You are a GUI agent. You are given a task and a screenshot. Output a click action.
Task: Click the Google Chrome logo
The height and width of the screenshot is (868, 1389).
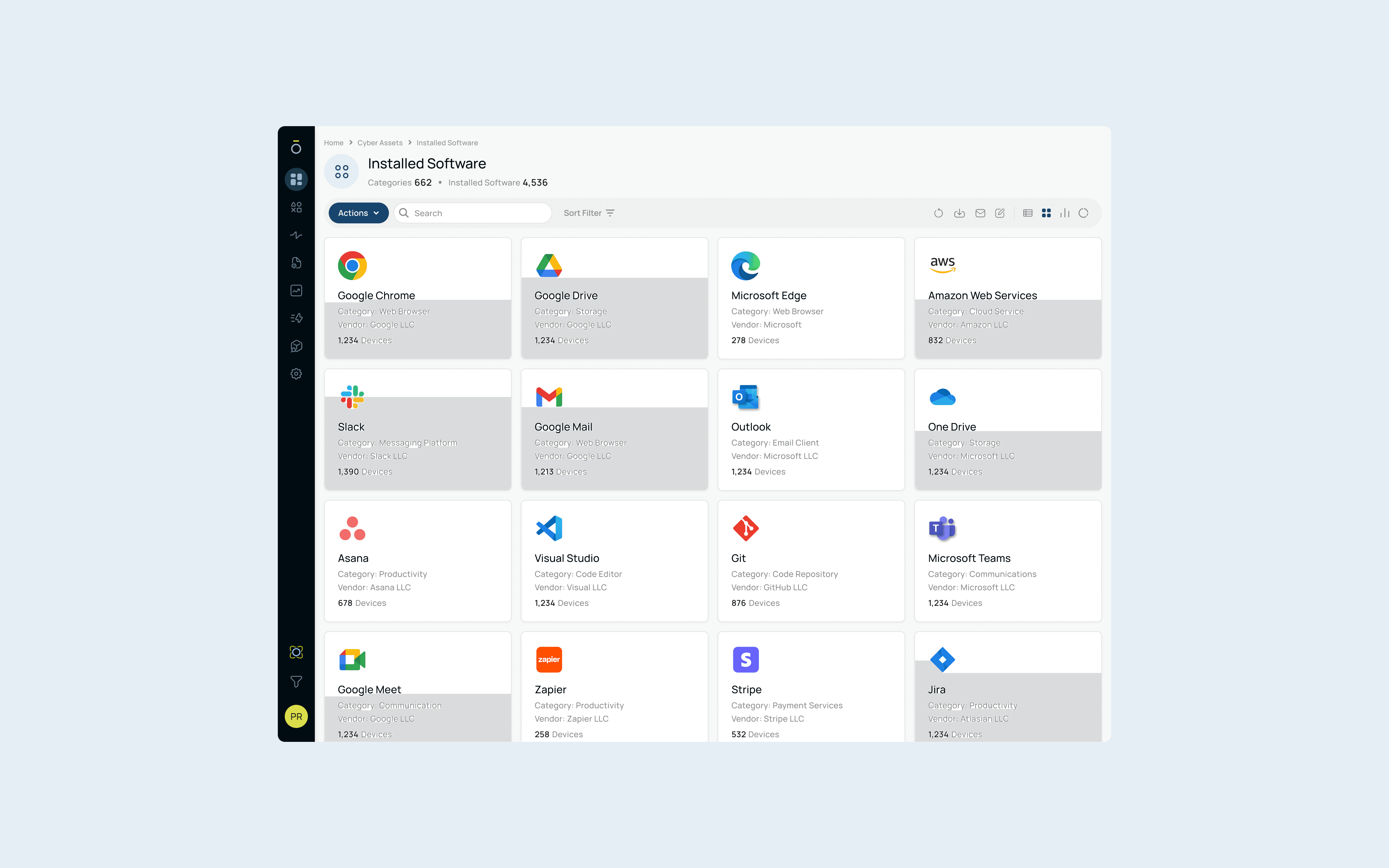tap(352, 266)
